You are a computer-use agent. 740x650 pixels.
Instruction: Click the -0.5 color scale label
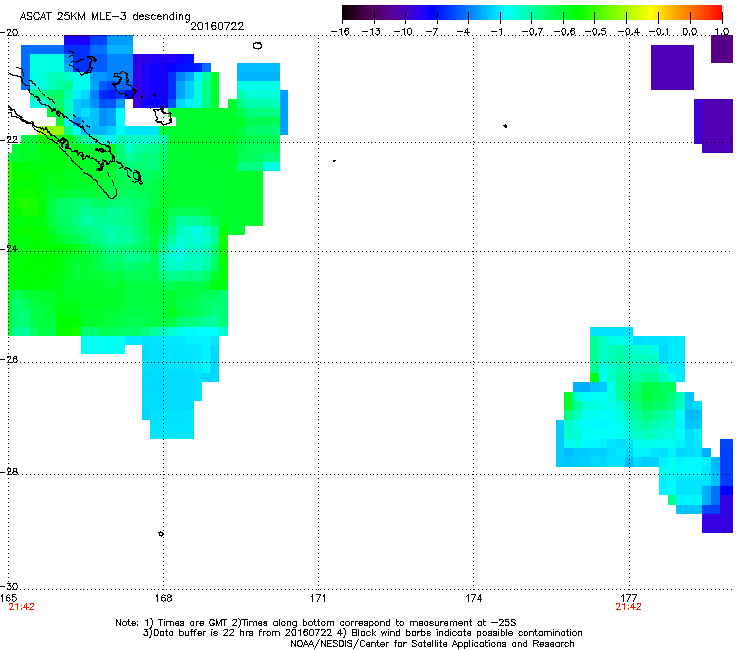595,32
